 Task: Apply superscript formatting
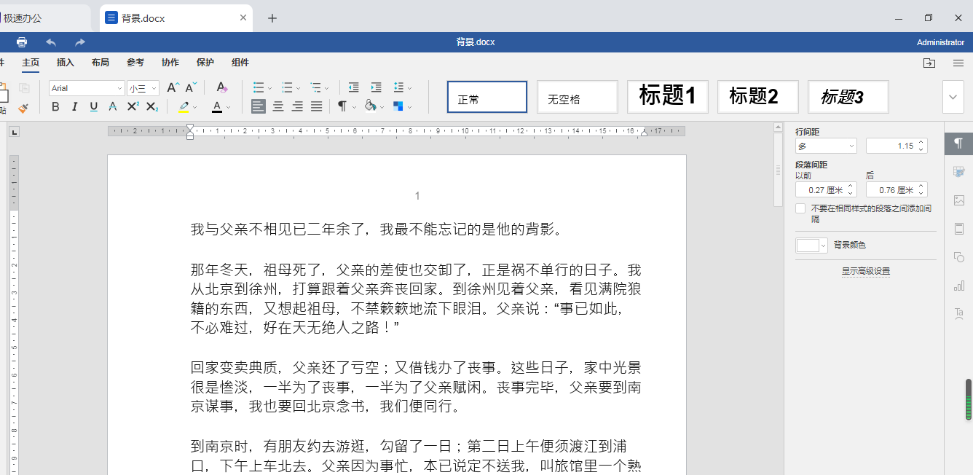132,107
